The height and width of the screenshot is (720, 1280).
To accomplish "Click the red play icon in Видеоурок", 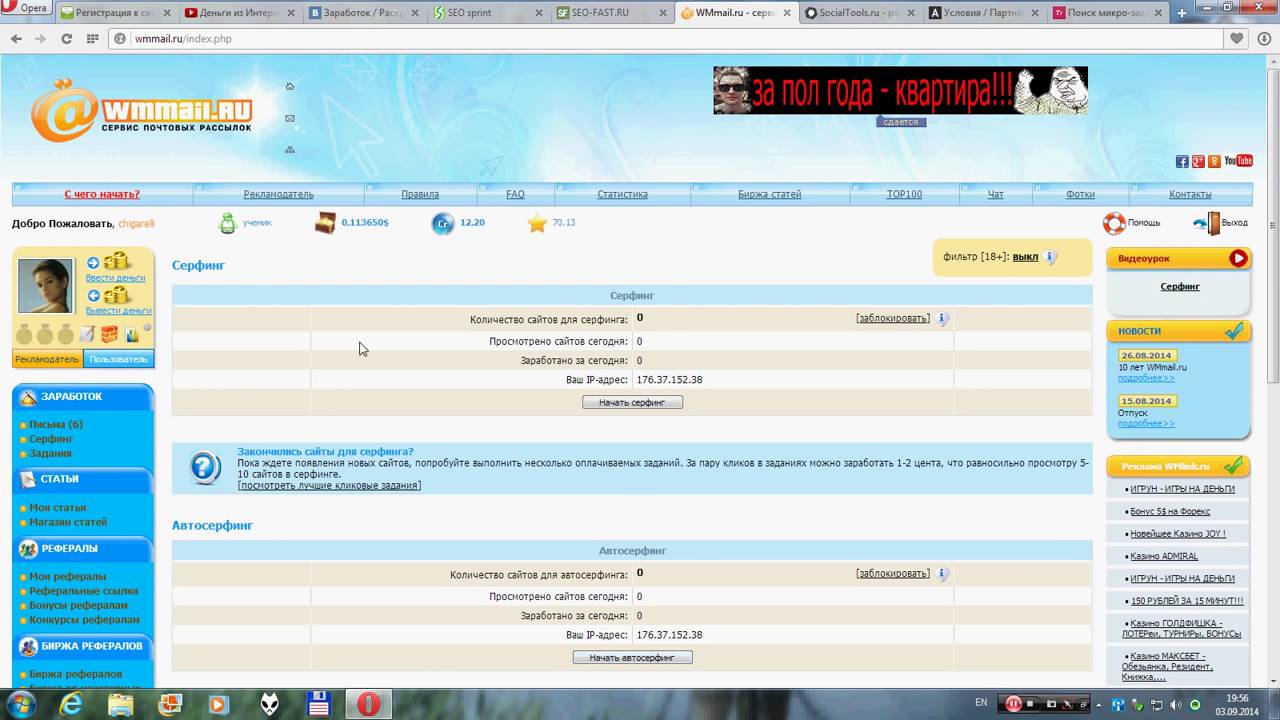I will (x=1238, y=258).
